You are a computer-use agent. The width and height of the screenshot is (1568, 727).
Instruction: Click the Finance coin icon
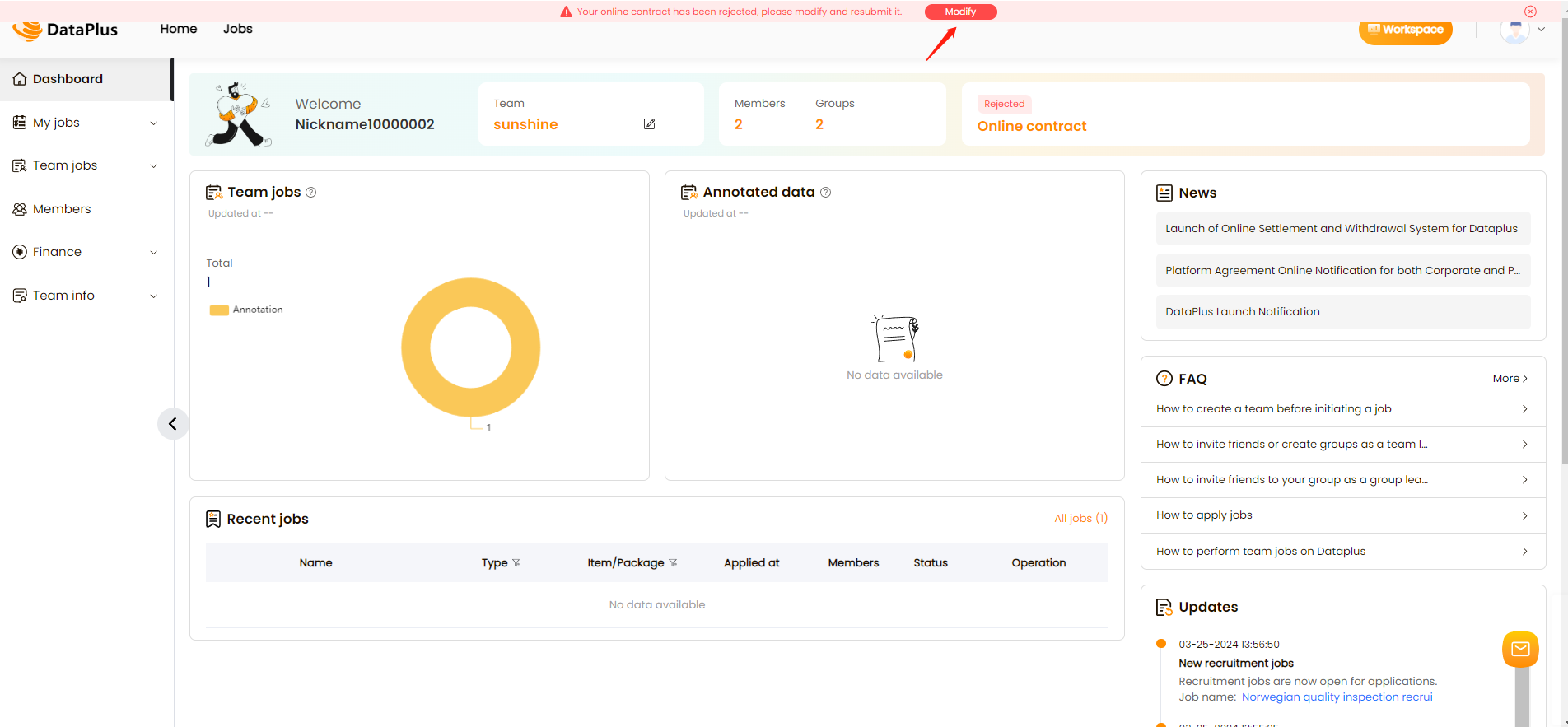click(x=20, y=252)
